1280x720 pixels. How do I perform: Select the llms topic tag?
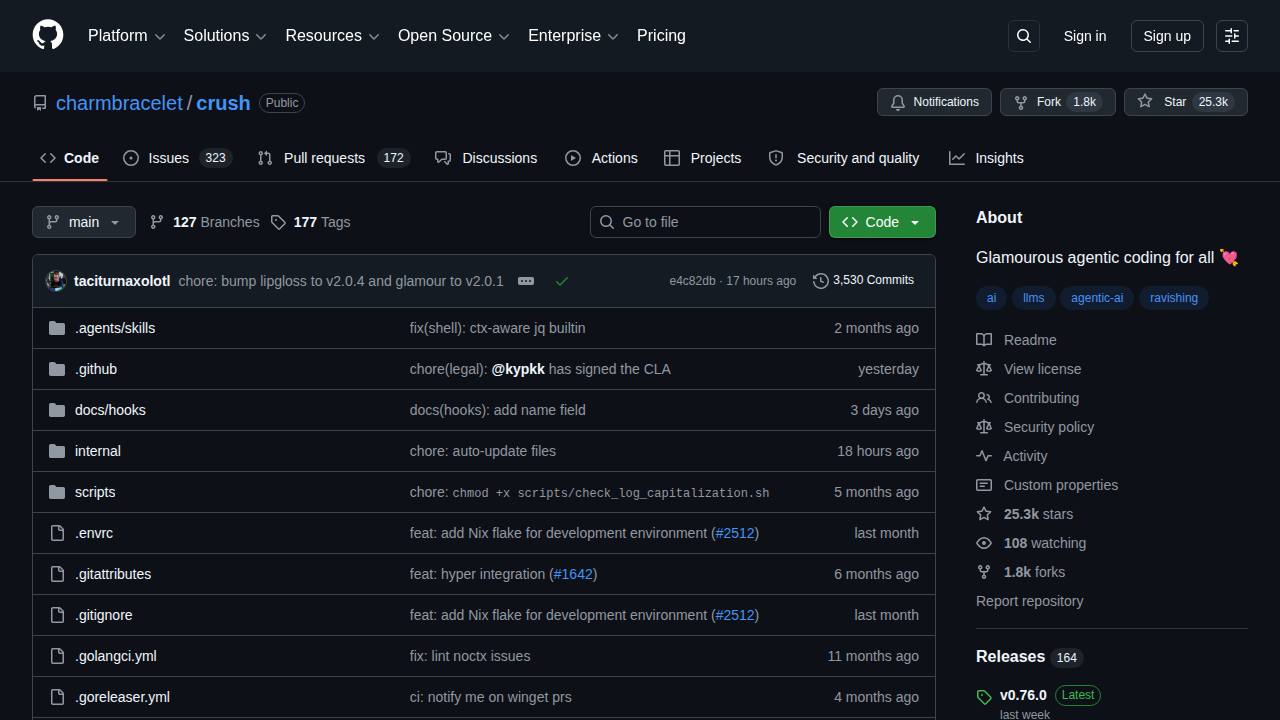[1034, 298]
